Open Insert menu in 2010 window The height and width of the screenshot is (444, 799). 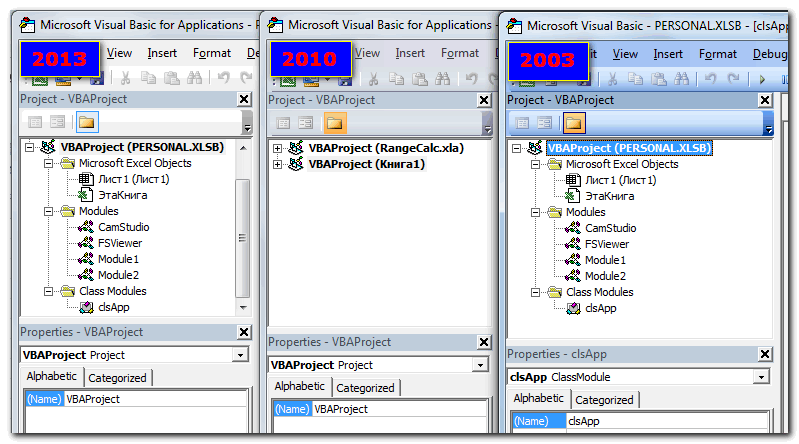[x=410, y=53]
